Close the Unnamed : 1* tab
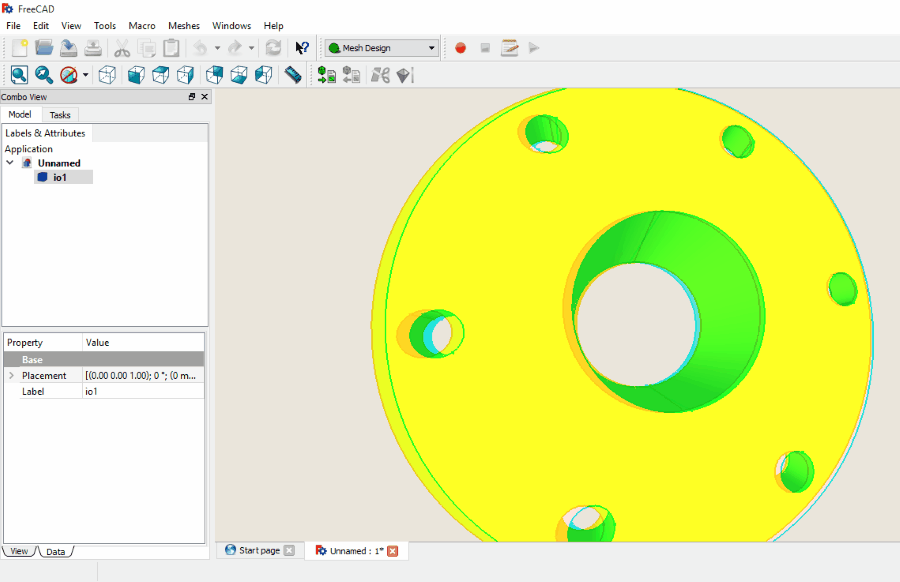Viewport: 900px width, 582px height. 393,551
